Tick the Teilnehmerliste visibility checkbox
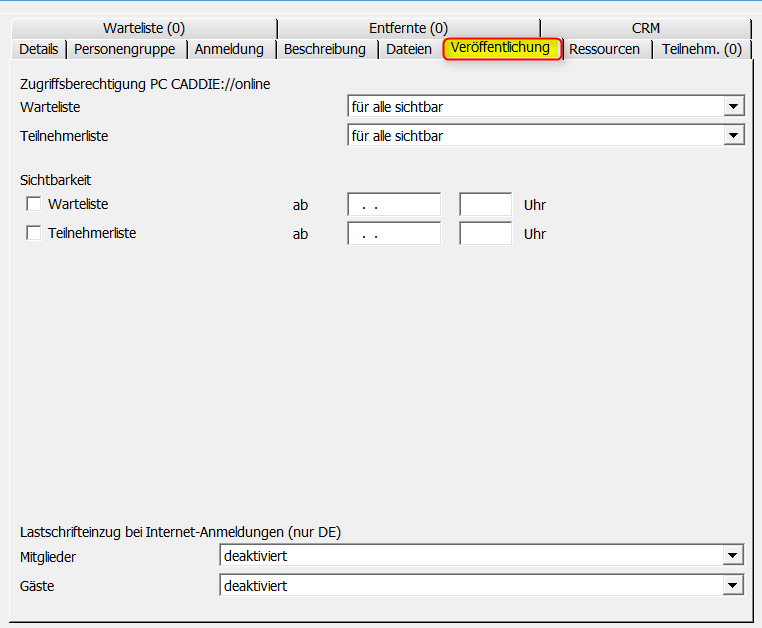762x628 pixels. 34,233
